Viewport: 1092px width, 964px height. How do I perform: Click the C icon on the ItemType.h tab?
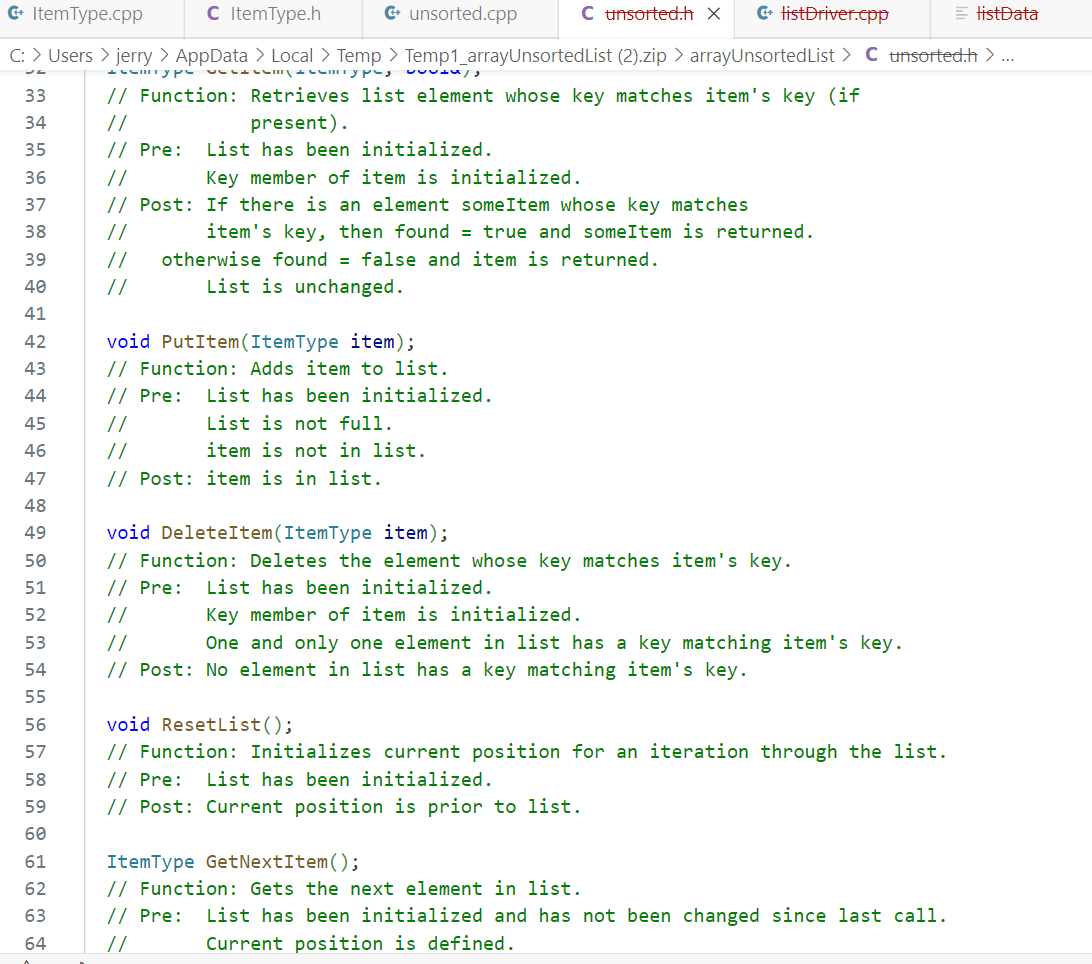212,14
